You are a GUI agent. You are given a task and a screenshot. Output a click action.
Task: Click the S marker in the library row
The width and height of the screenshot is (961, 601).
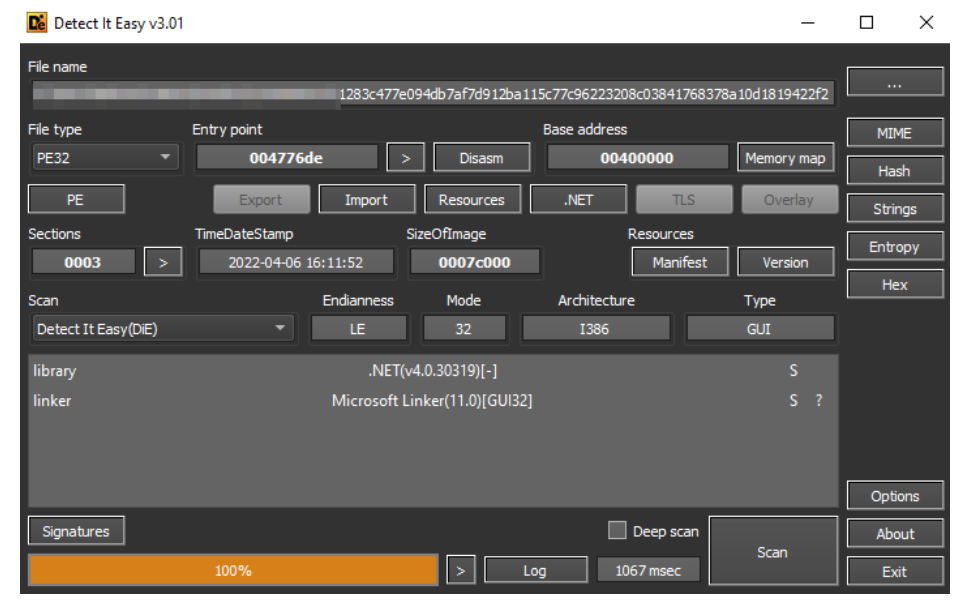pos(794,371)
